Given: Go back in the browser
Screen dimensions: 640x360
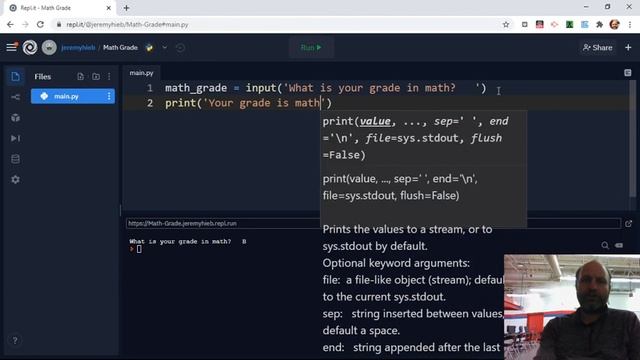Looking at the screenshot, I should coord(10,24).
